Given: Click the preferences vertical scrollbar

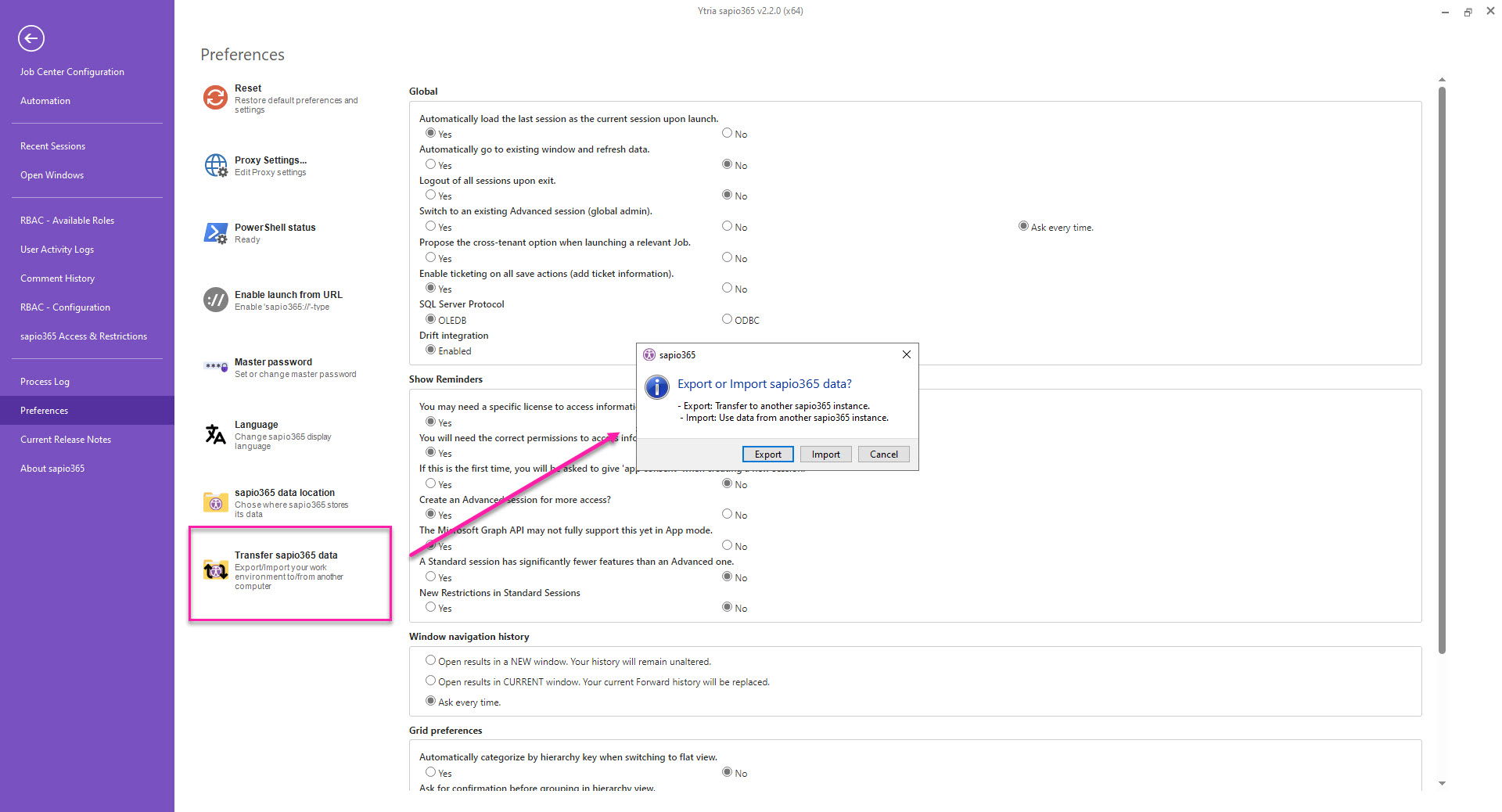Looking at the screenshot, I should 1442,369.
